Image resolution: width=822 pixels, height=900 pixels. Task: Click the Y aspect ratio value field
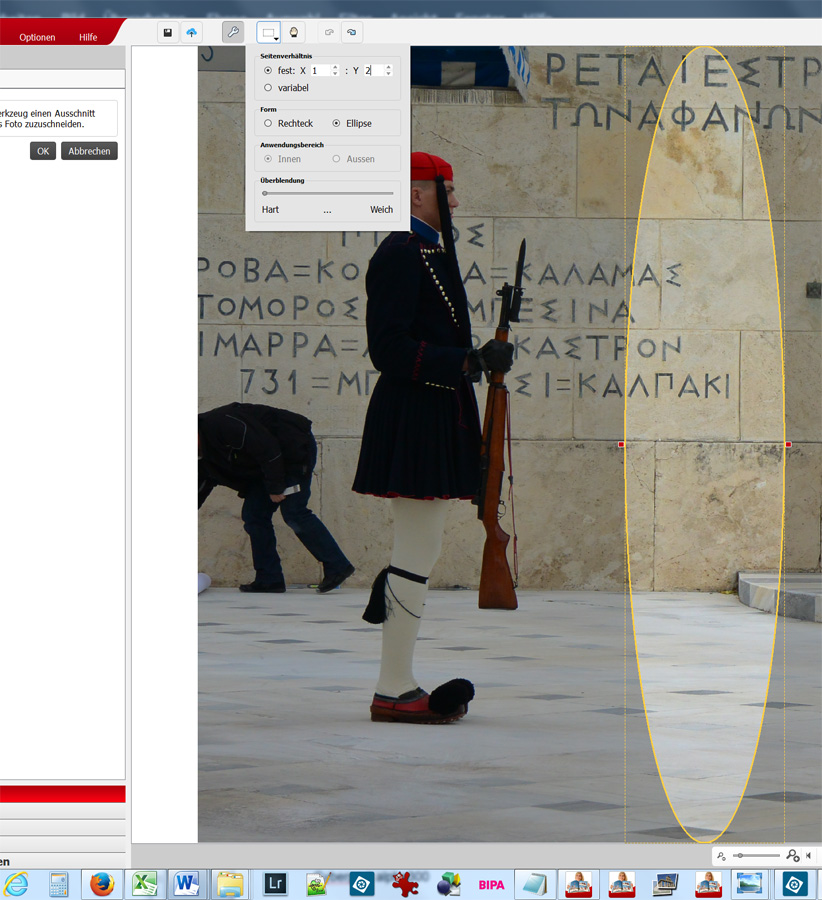[x=374, y=71]
